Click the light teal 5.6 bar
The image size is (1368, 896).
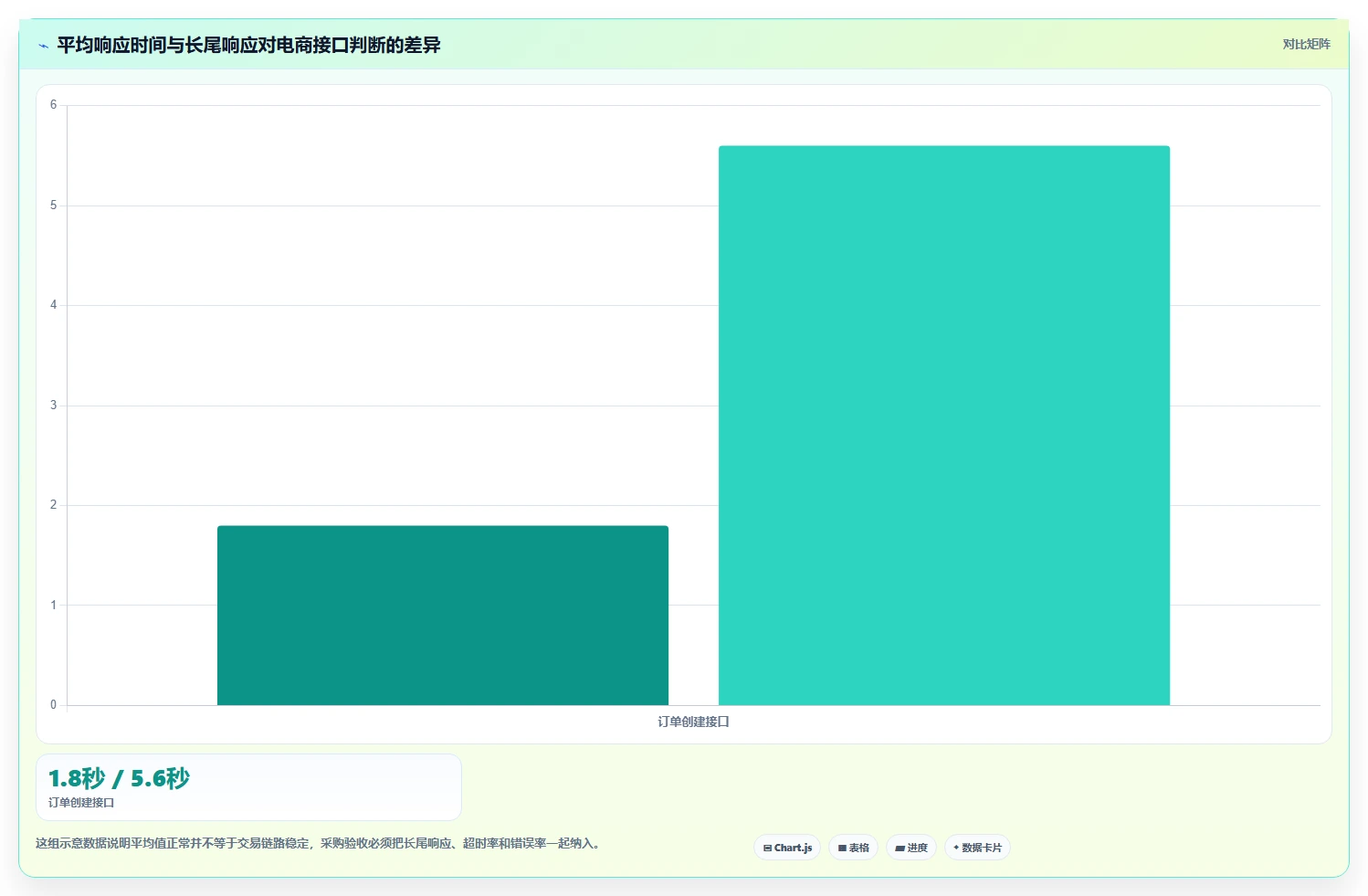click(x=944, y=426)
